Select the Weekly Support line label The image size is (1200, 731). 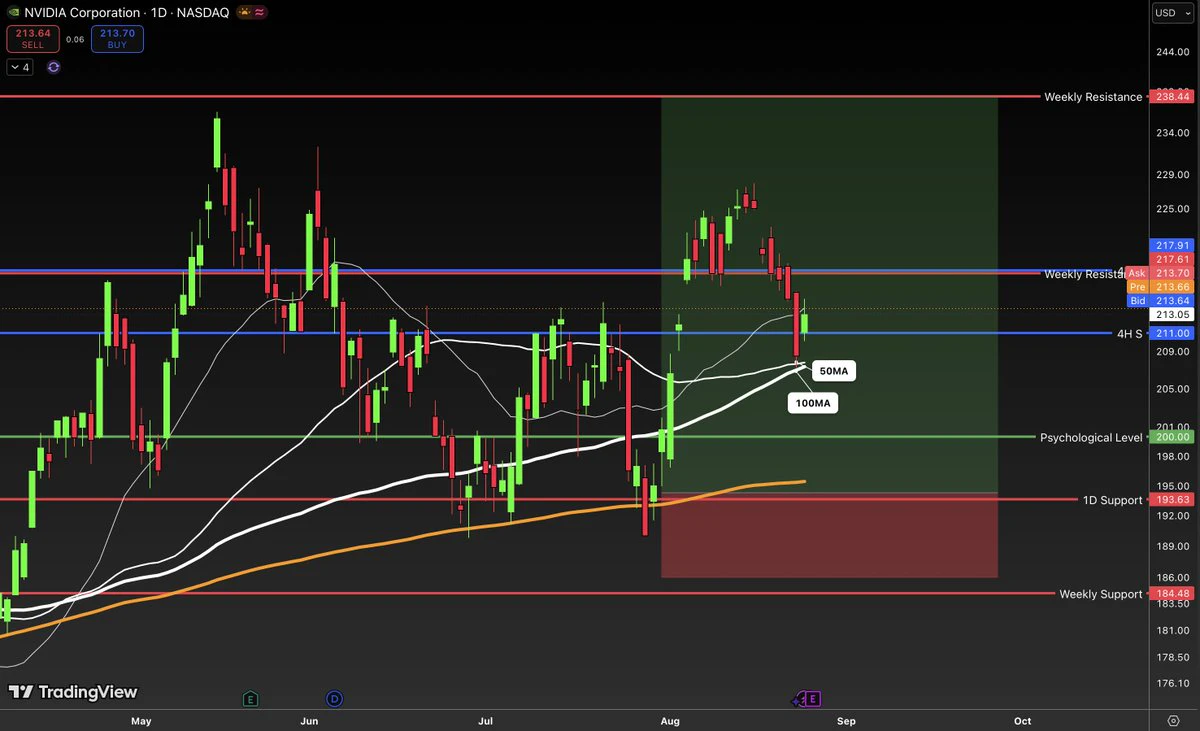(1100, 594)
